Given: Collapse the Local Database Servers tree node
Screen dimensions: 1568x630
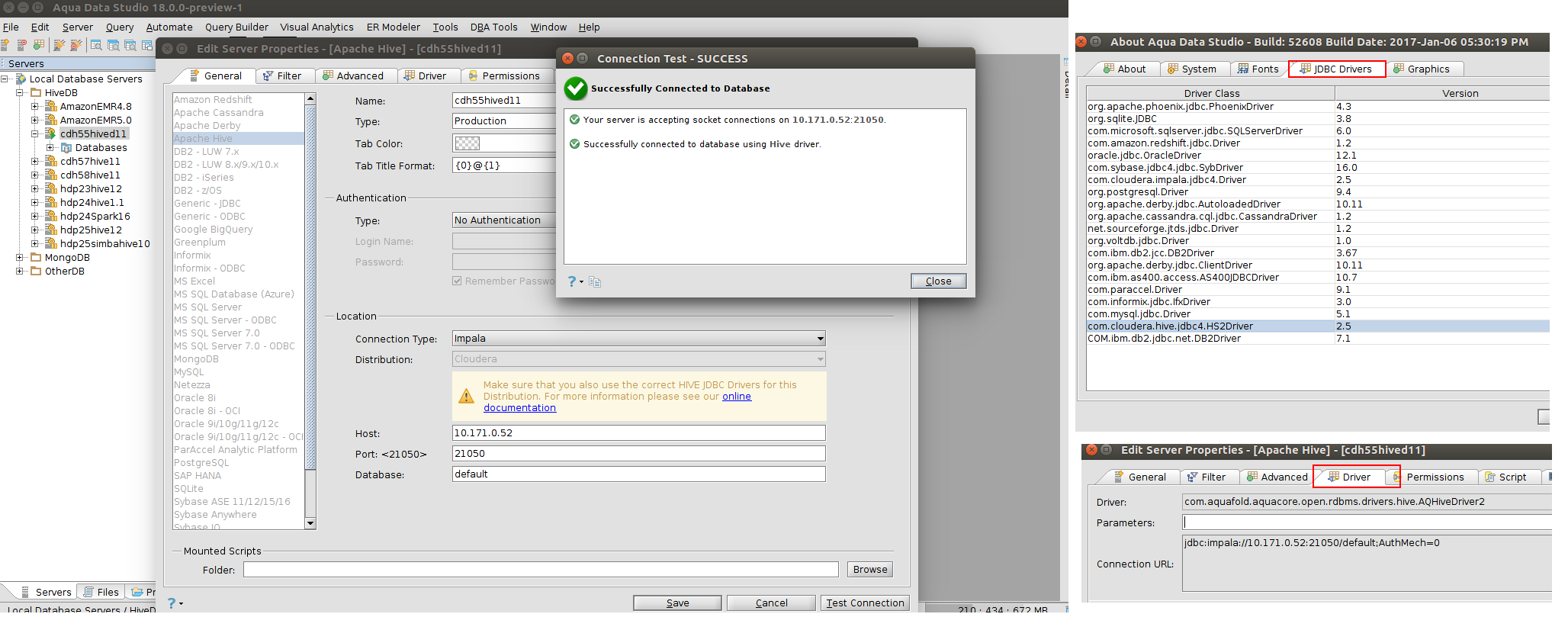Looking at the screenshot, I should coord(5,79).
